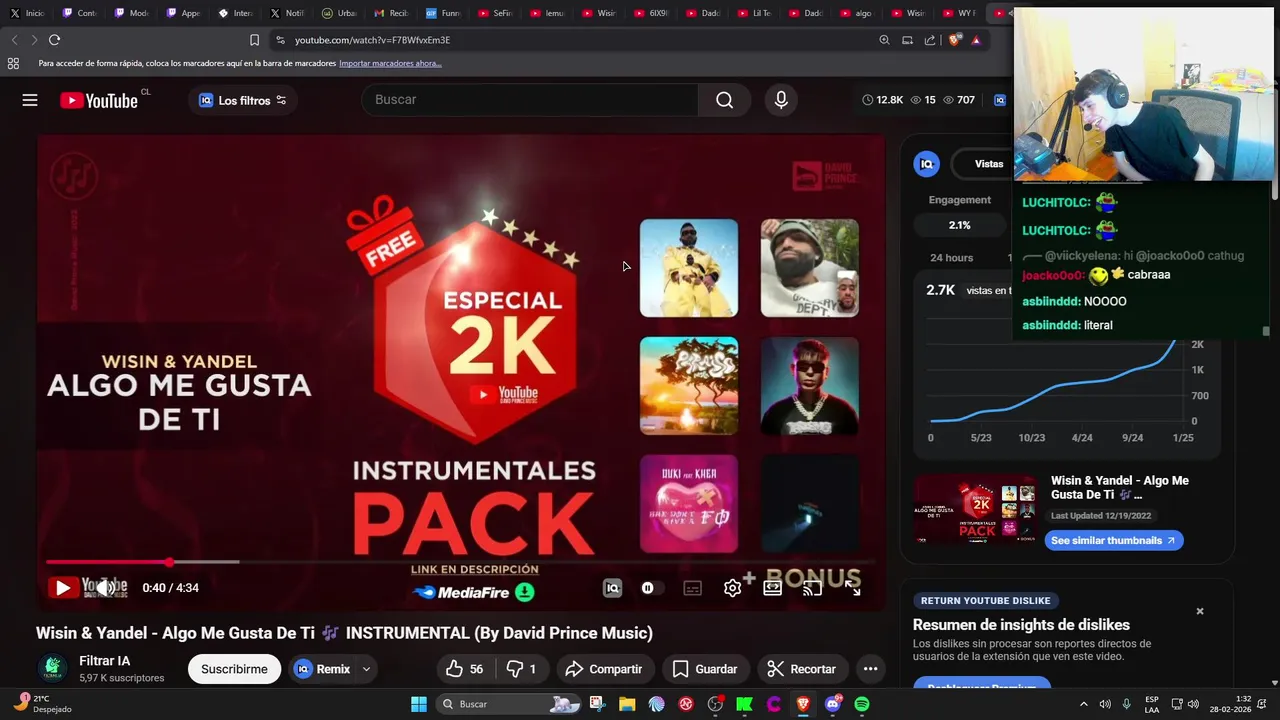Viewport: 1280px width, 720px height.
Task: Switch to the Gmail Recib tab
Action: [392, 13]
